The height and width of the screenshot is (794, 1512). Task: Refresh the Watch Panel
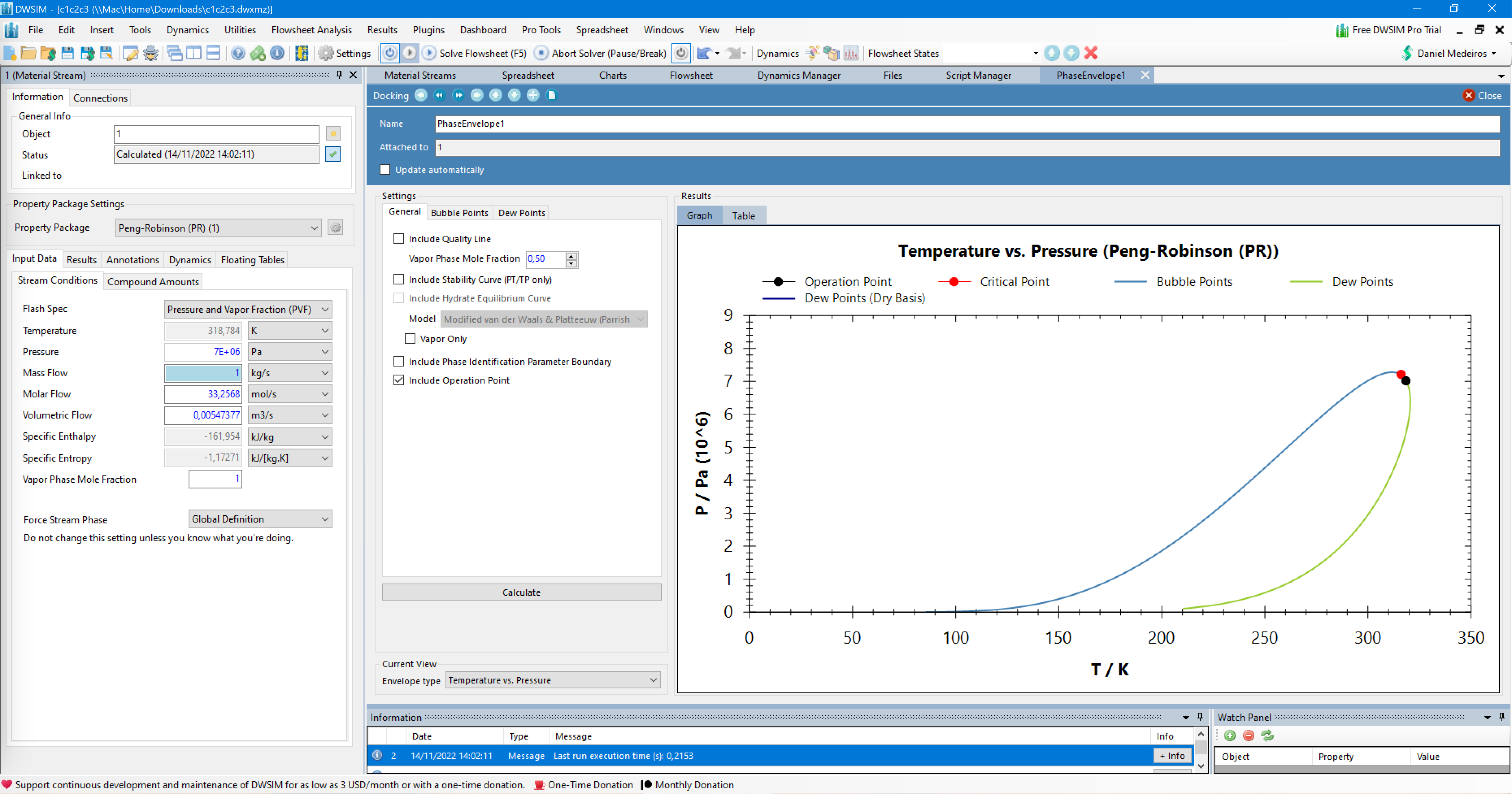[1268, 735]
